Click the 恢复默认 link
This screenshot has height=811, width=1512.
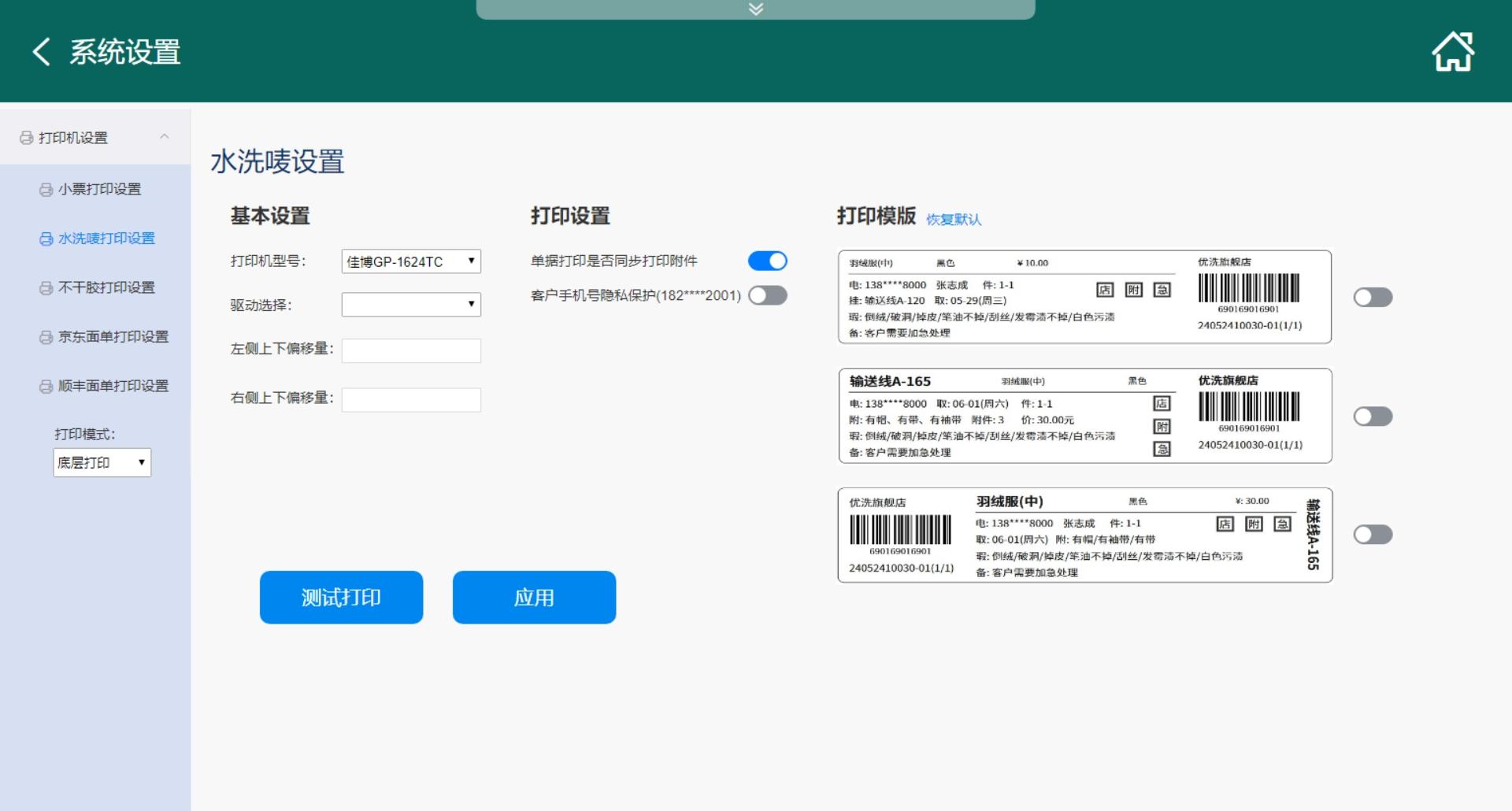pyautogui.click(x=953, y=220)
